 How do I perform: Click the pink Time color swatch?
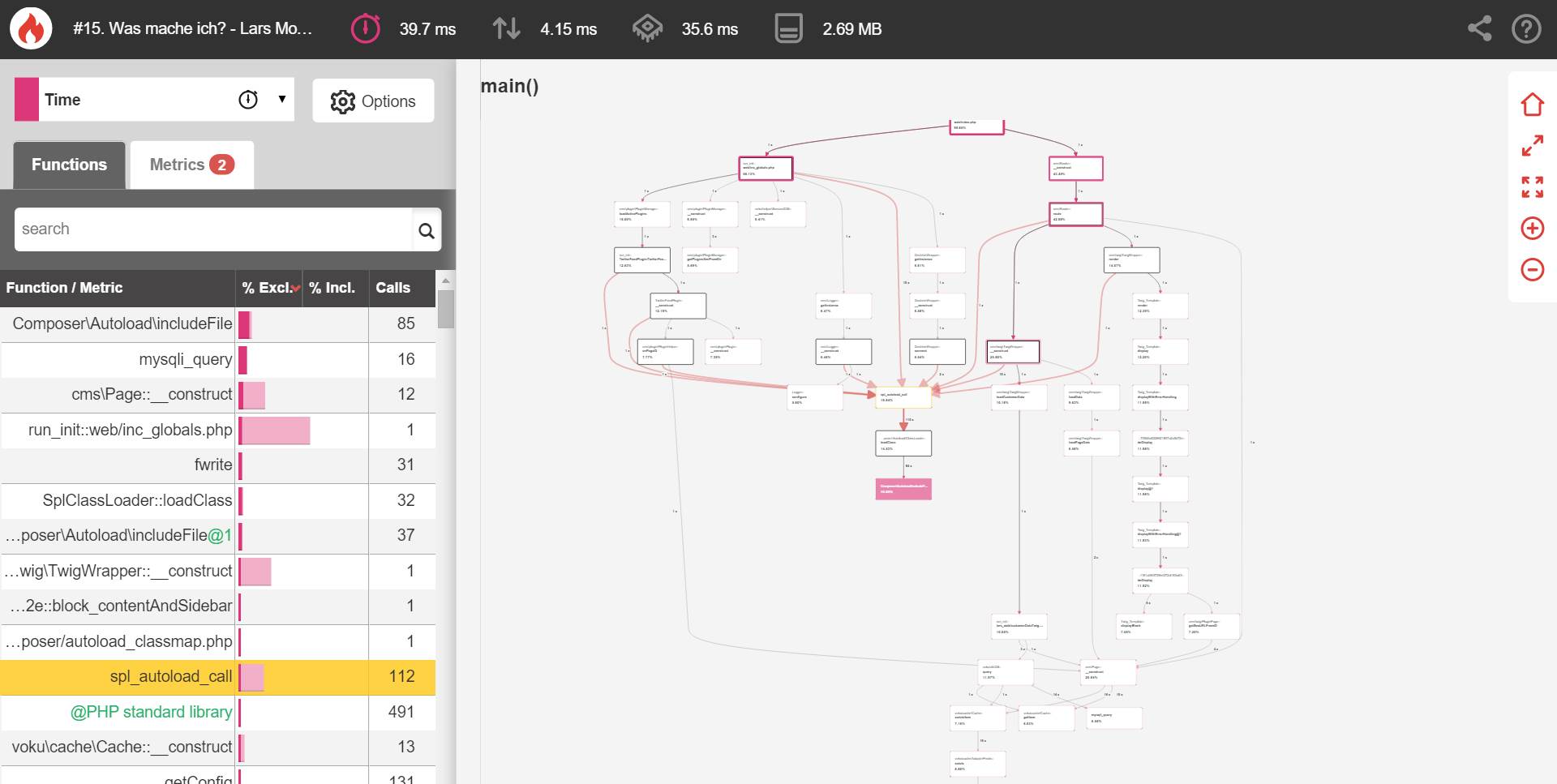point(27,100)
